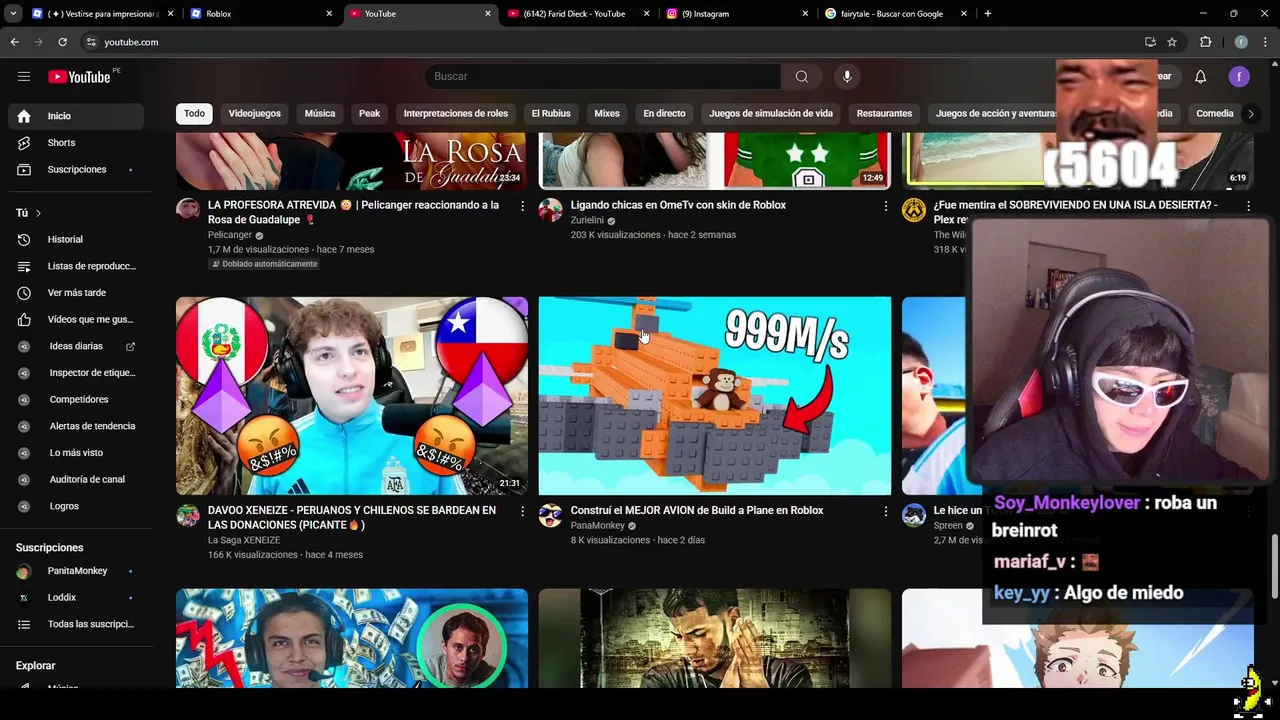Select the Música filter chip
This screenshot has width=1280, height=720.
(320, 113)
